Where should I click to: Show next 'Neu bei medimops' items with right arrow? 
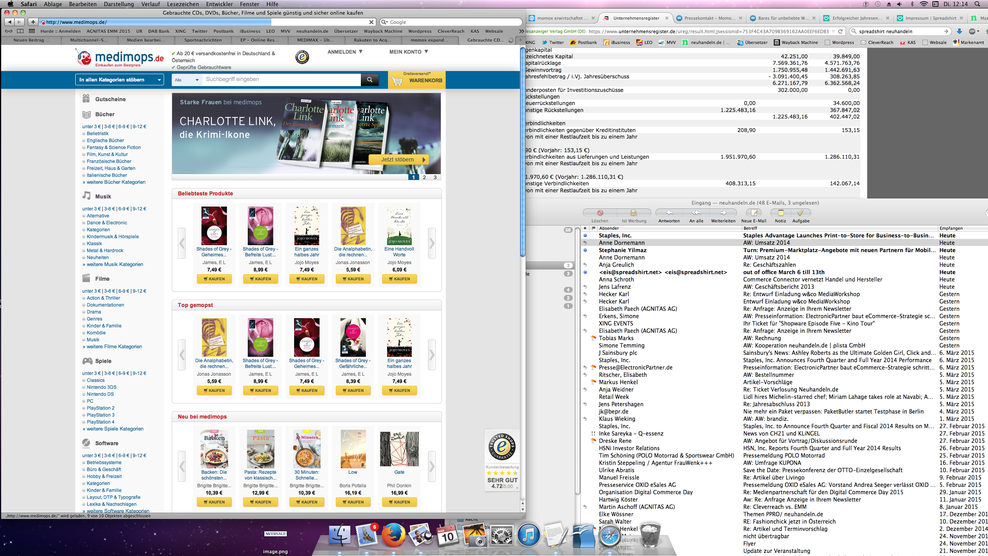pos(432,466)
